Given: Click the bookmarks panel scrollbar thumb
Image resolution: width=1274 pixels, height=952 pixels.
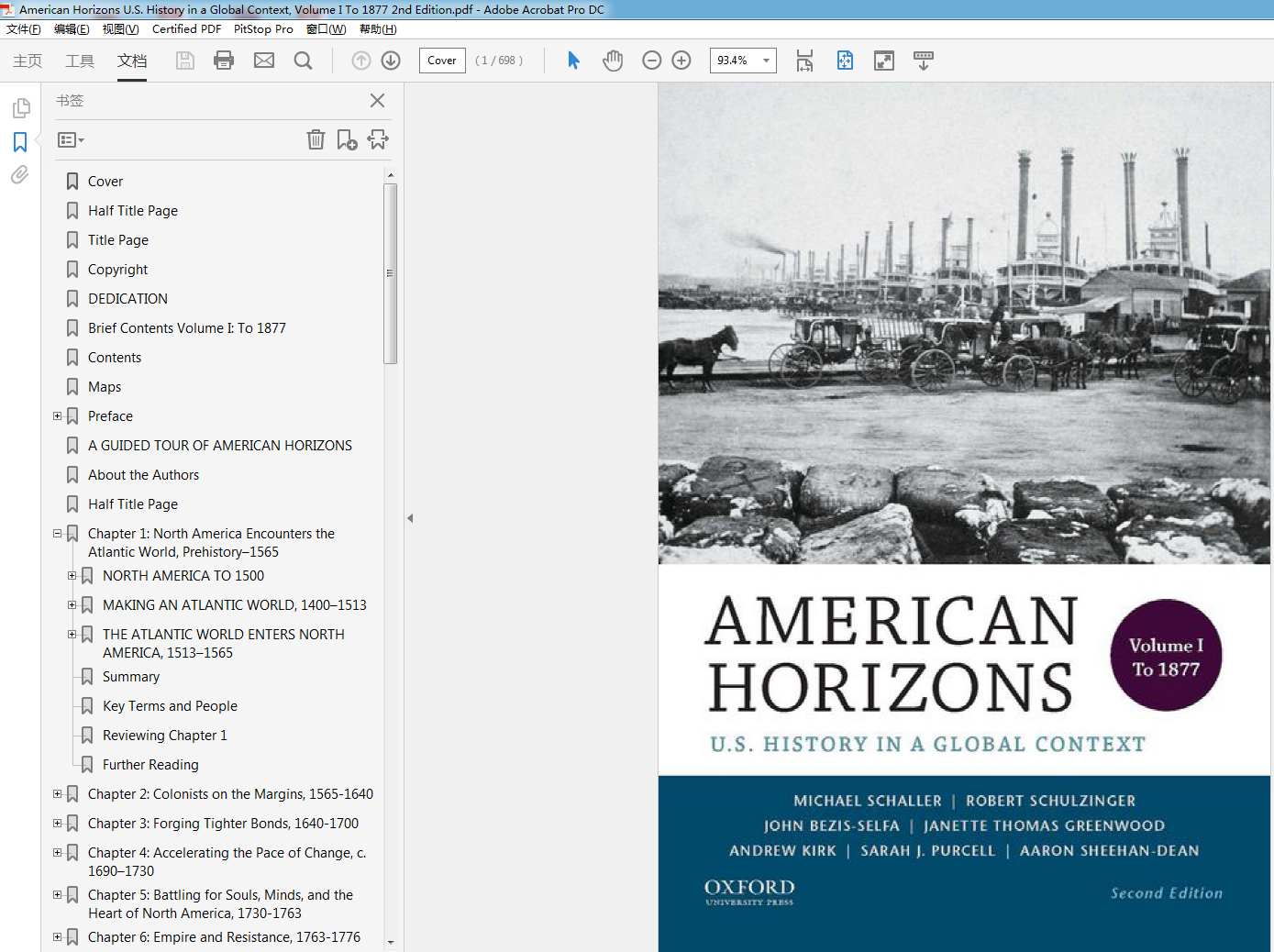Looking at the screenshot, I should pos(391,273).
